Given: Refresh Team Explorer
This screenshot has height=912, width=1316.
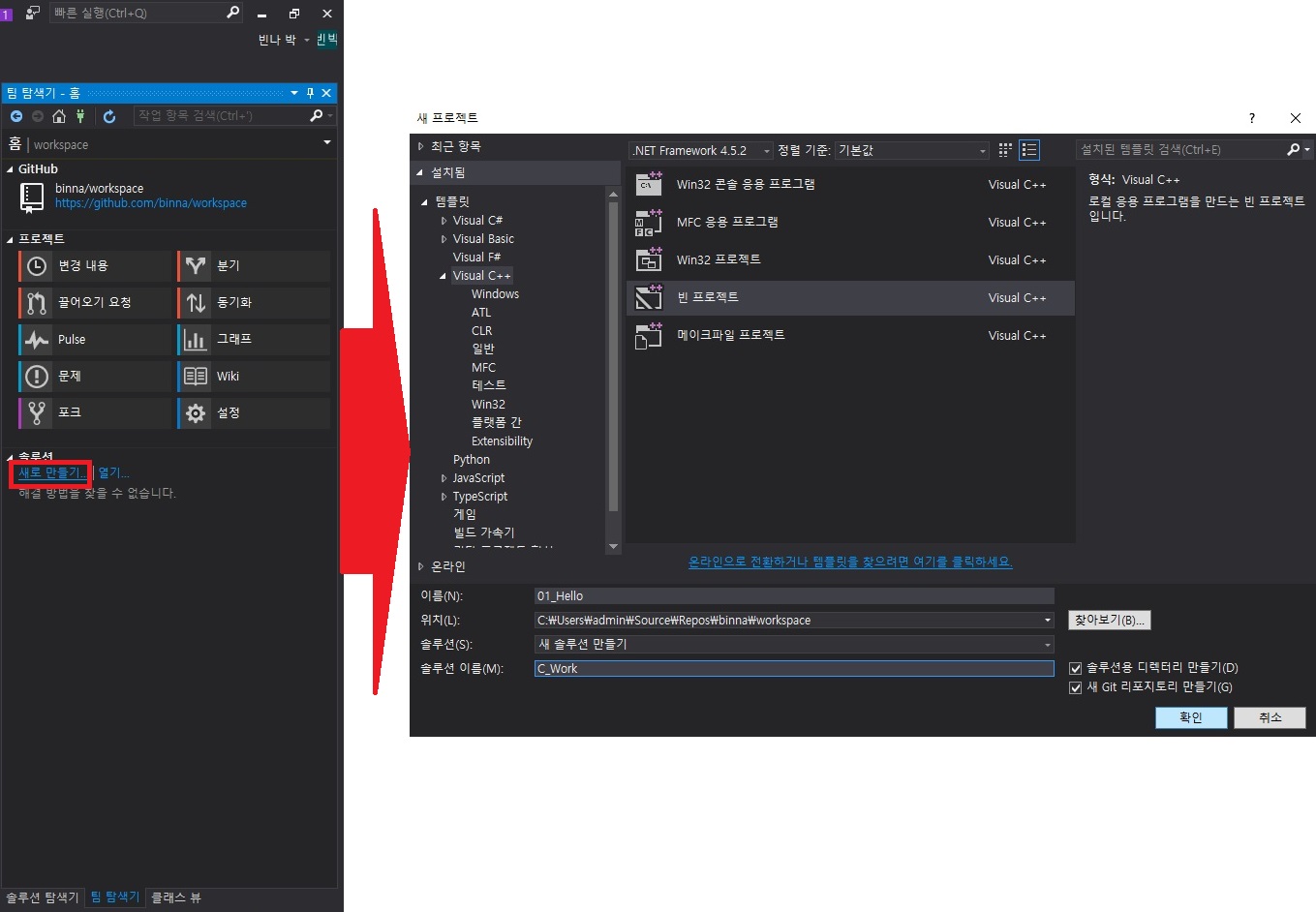Looking at the screenshot, I should 109,116.
